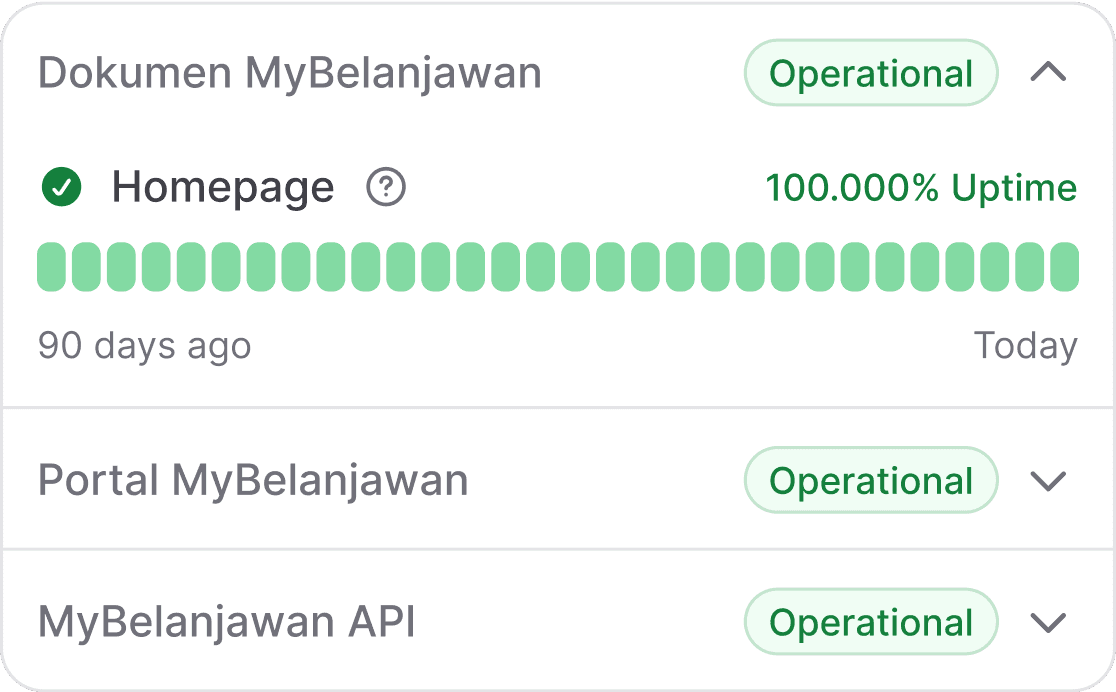Select the MyBelanjawan API row title
The width and height of the screenshot is (1116, 692).
click(227, 622)
